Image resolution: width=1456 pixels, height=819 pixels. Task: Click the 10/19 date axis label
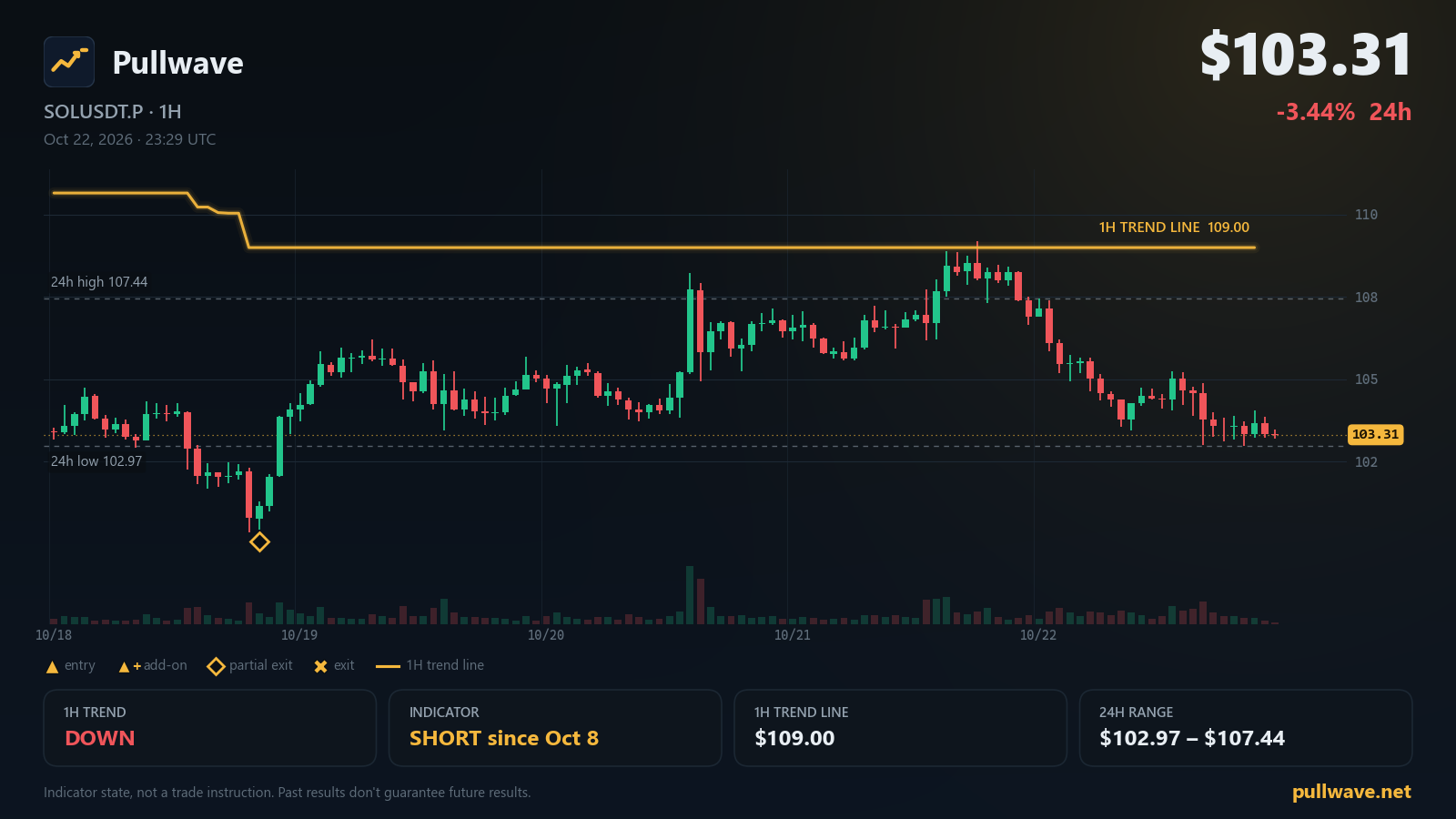pyautogui.click(x=299, y=635)
